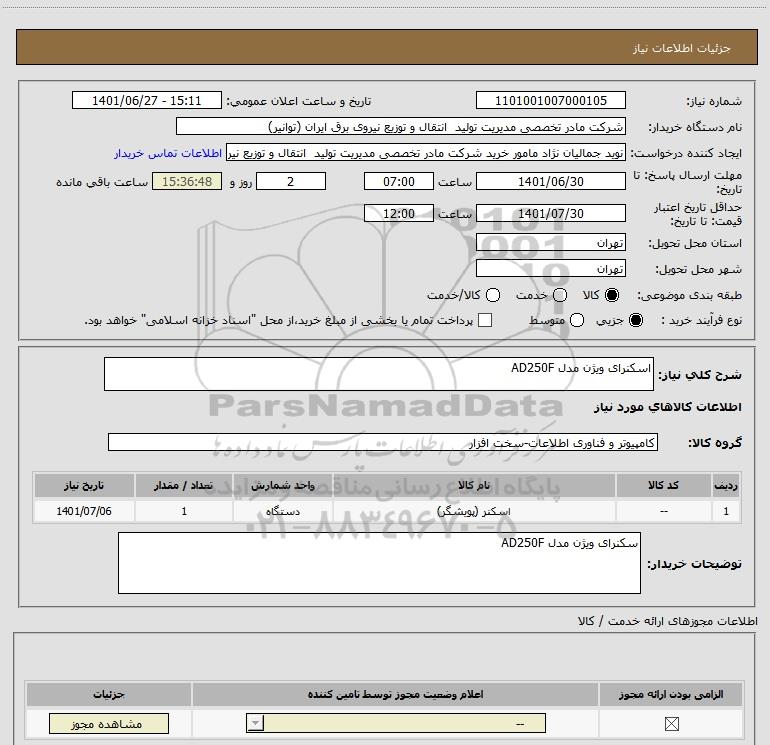Click the validity time field 12:00
Image resolution: width=770 pixels, height=745 pixels.
[x=399, y=213]
